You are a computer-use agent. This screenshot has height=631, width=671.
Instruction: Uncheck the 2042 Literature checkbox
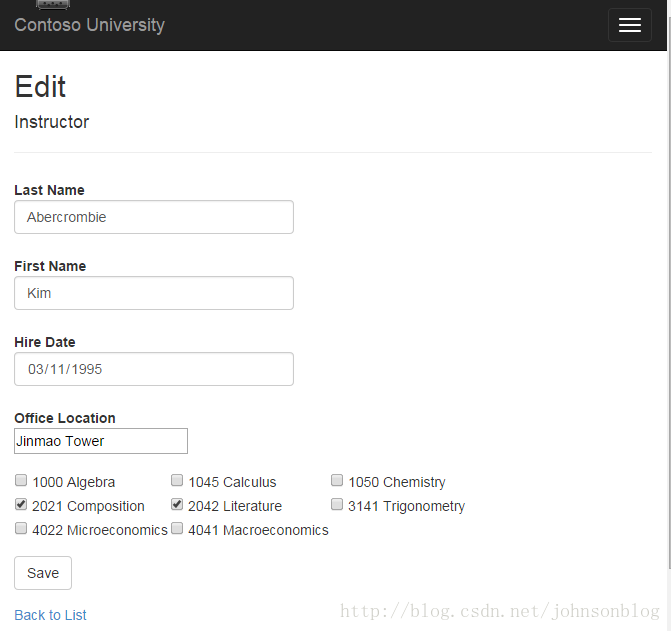click(x=177, y=504)
